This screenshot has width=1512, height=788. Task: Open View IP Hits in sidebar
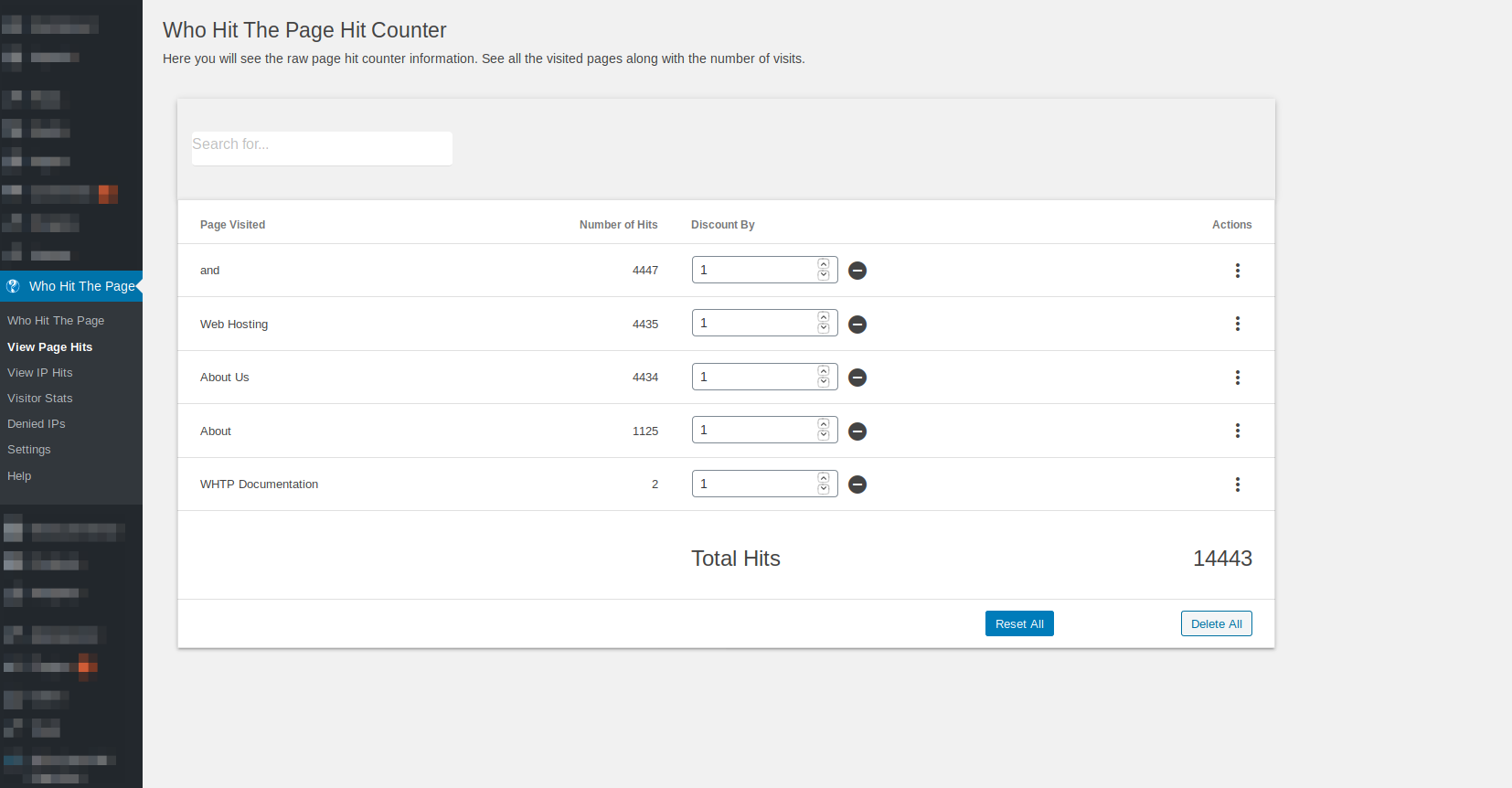[40, 373]
